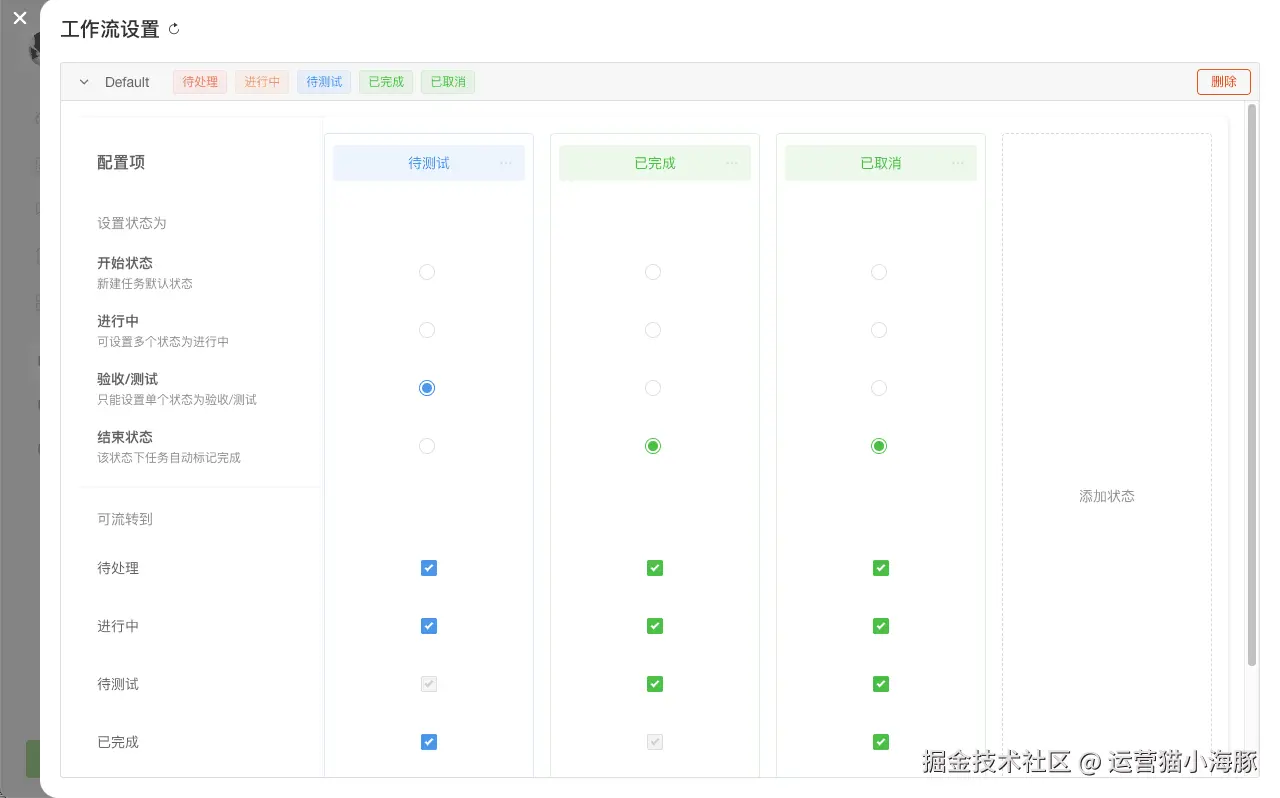Screen dimensions: 1280x798
Task: Collapse the Default workflow section
Action: [x=83, y=82]
